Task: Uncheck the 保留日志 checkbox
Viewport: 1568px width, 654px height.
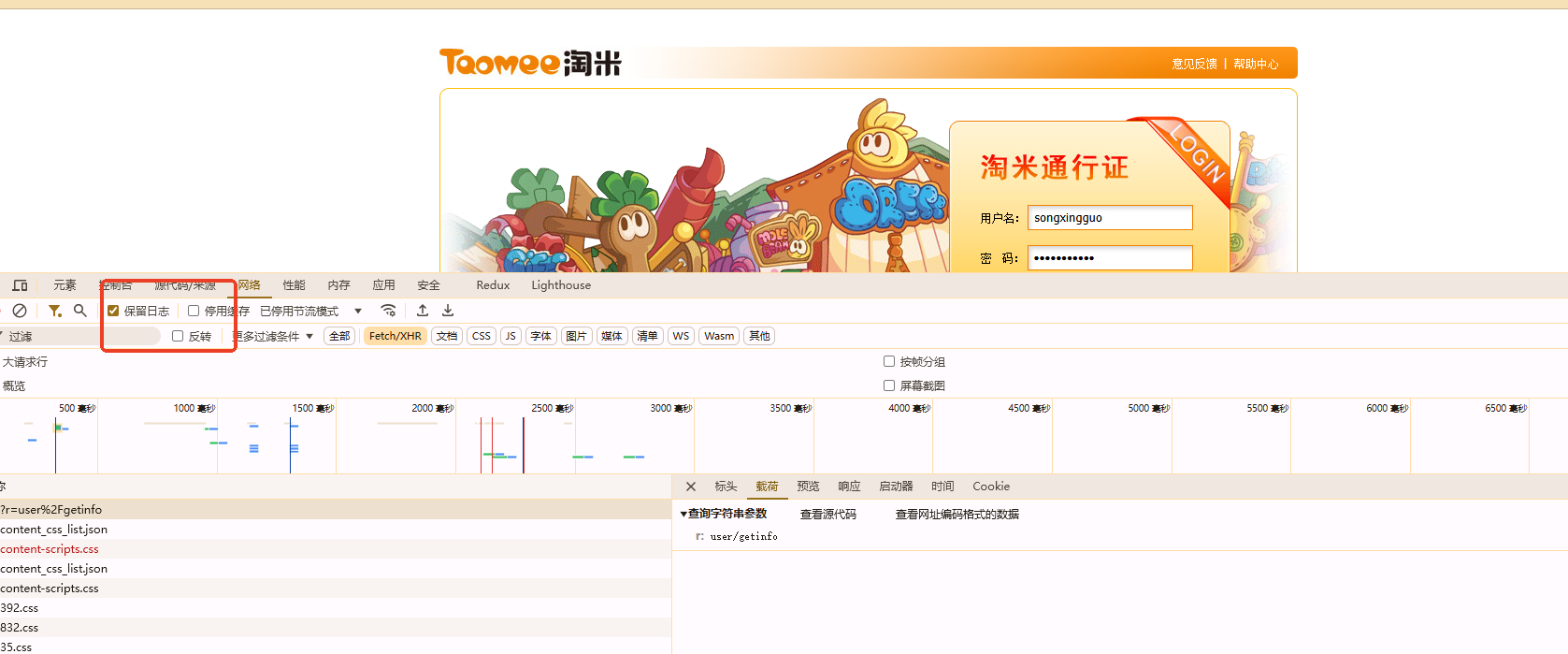Action: coord(113,311)
